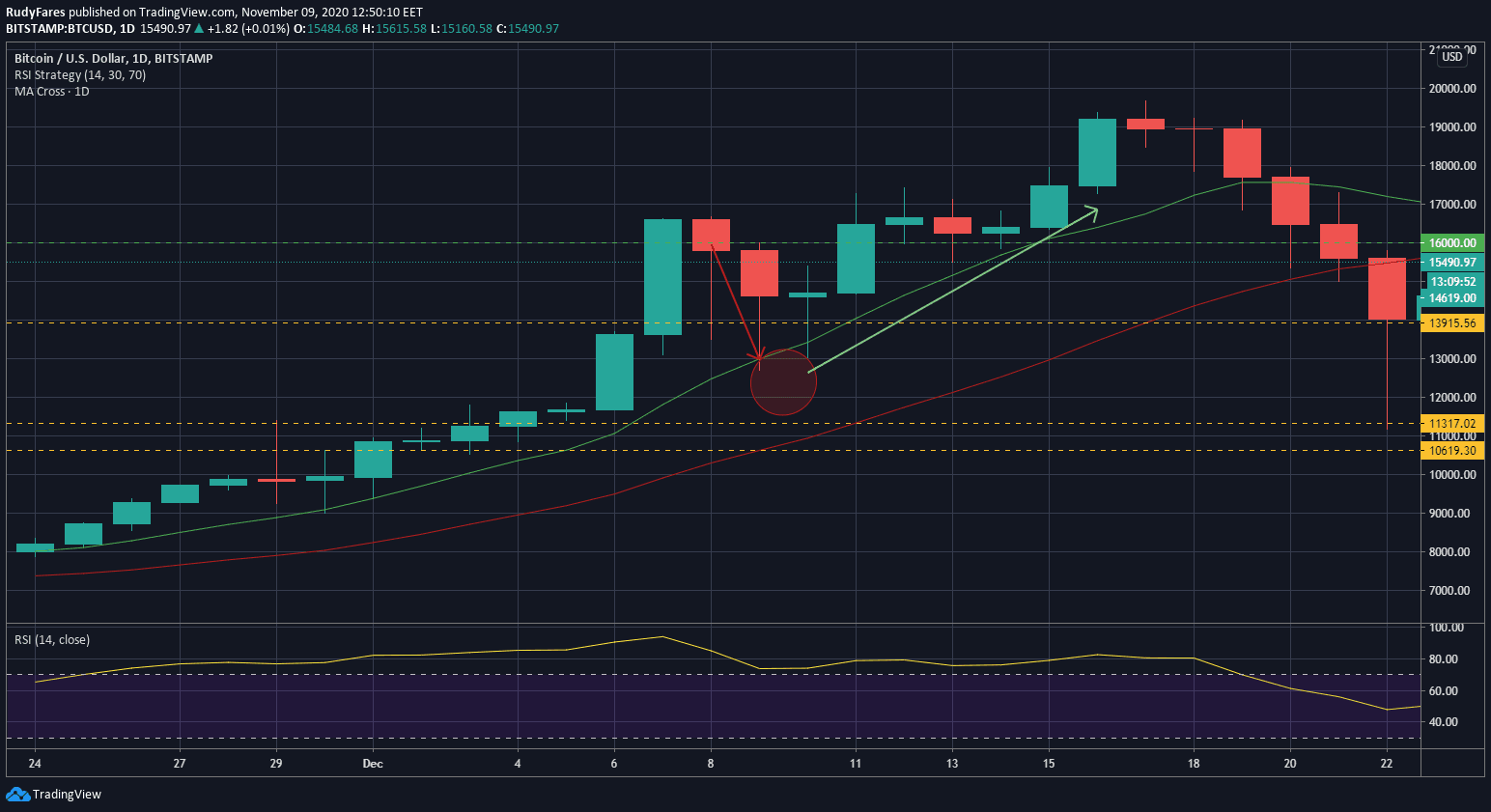Image resolution: width=1491 pixels, height=812 pixels.
Task: Open RudyFares author profile link
Action: pos(36,13)
